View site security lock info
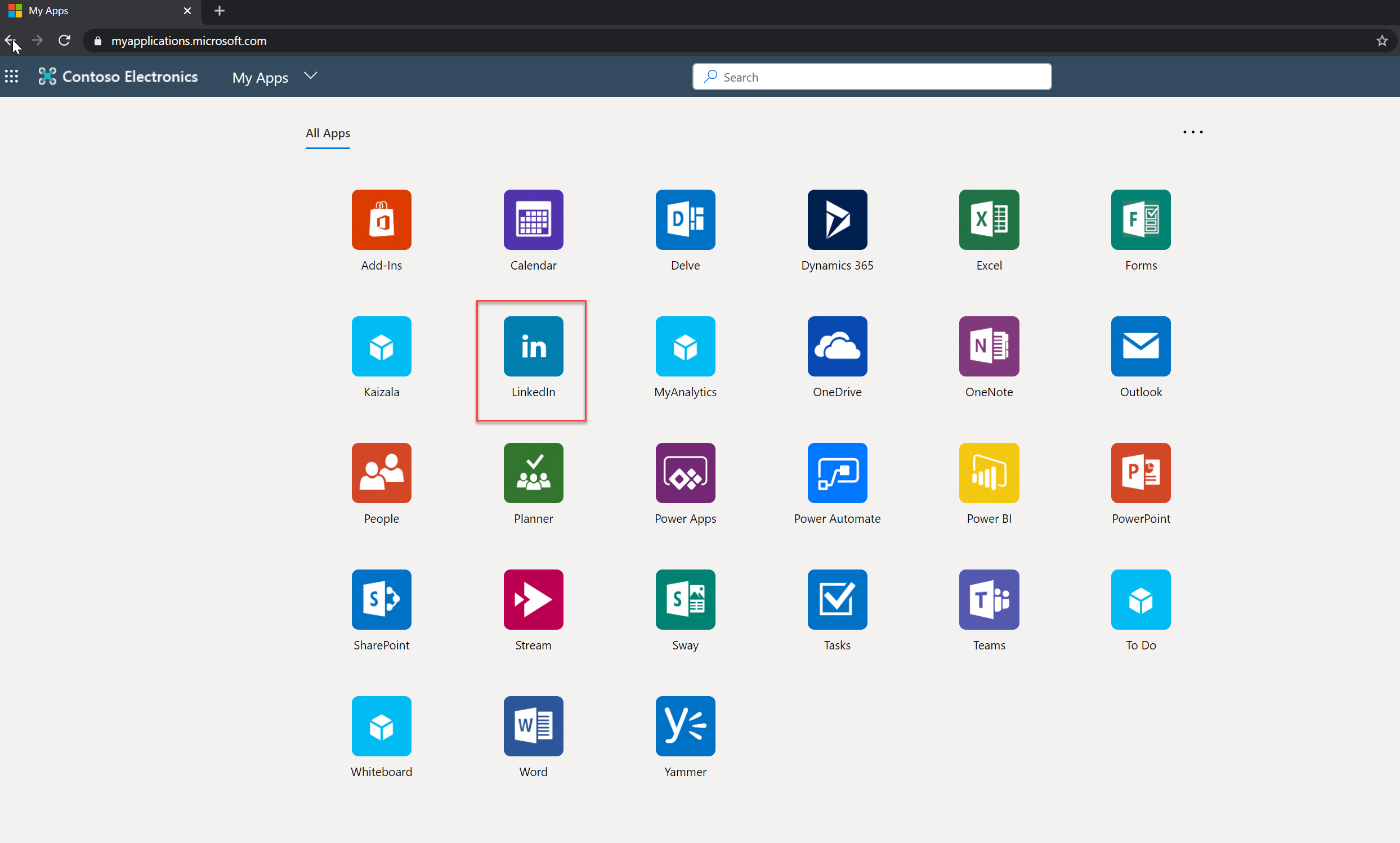Viewport: 1400px width, 843px height. (98, 41)
